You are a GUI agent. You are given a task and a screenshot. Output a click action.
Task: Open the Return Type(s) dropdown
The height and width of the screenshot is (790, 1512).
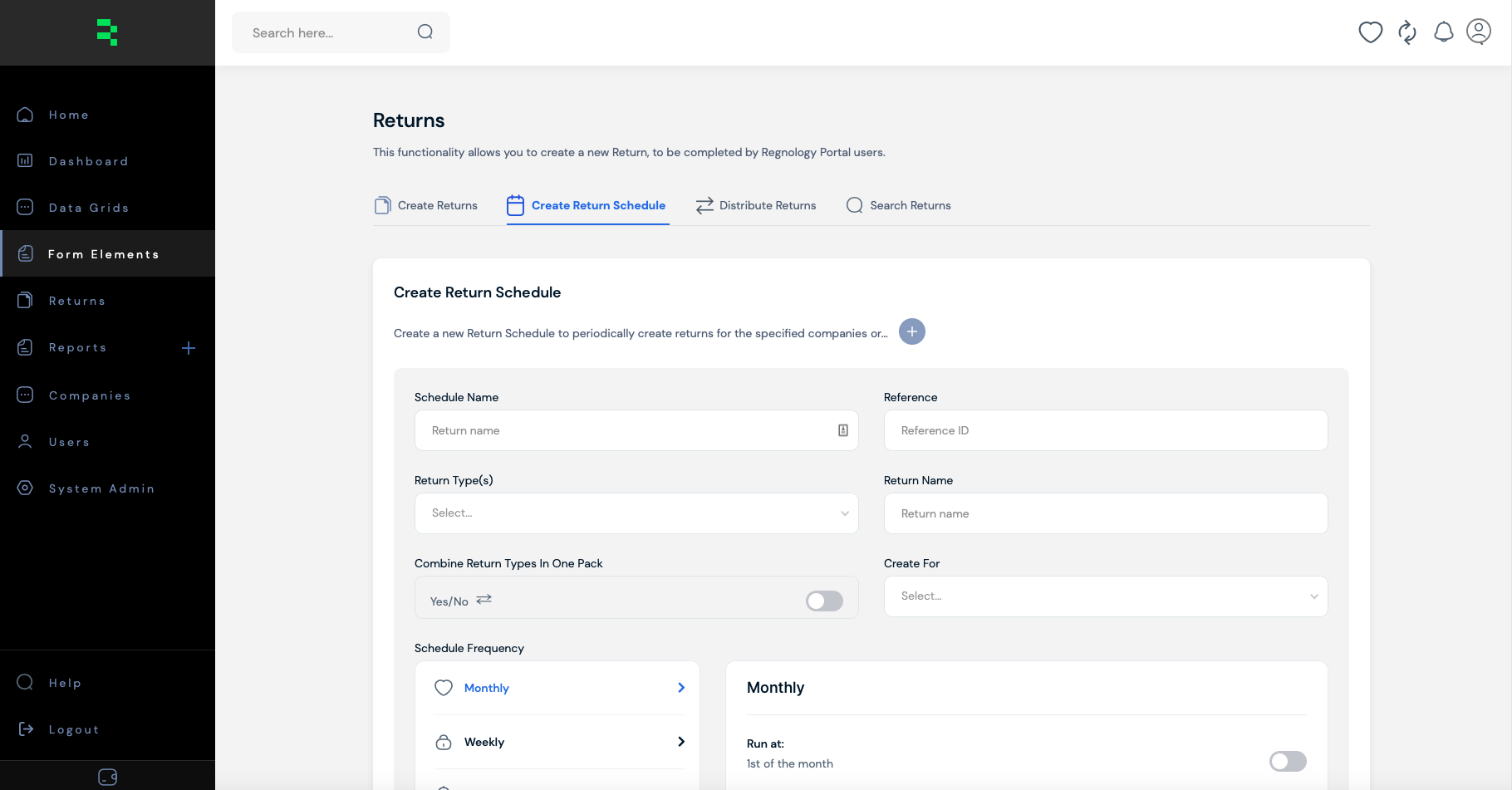(x=636, y=513)
